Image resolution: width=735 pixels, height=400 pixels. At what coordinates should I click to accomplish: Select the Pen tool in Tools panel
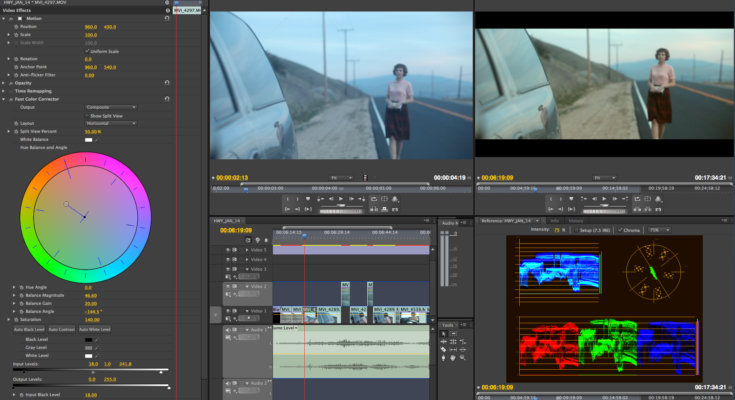pos(443,358)
